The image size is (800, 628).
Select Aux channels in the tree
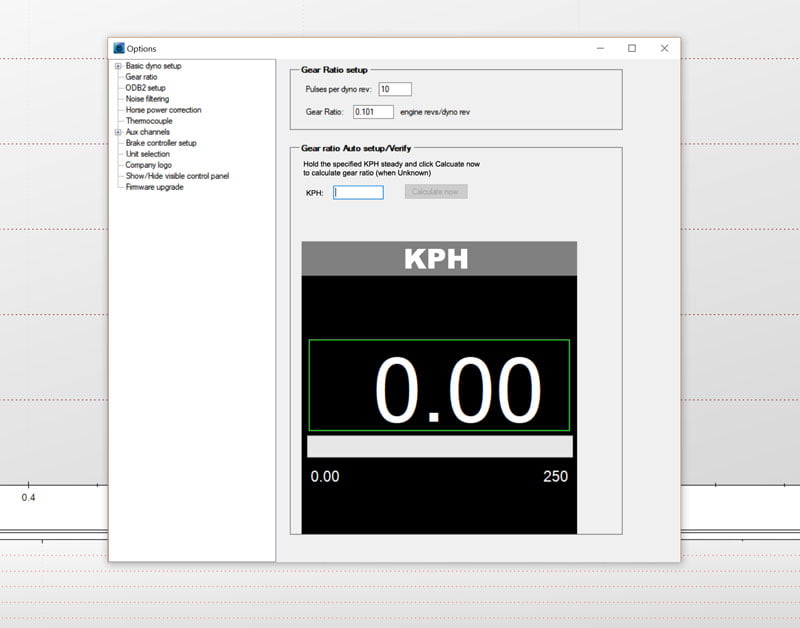[147, 132]
